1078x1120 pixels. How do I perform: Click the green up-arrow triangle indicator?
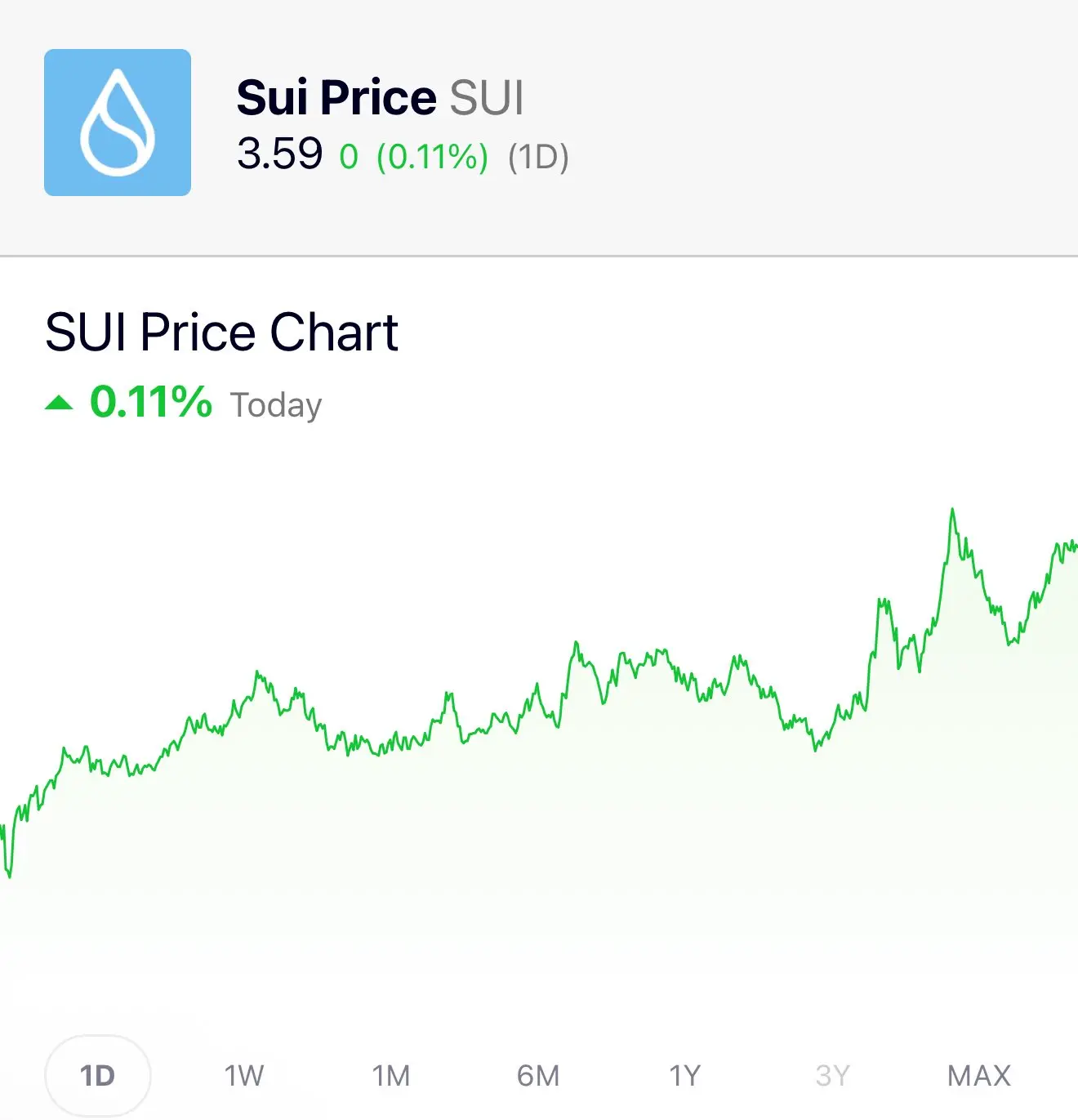(59, 402)
